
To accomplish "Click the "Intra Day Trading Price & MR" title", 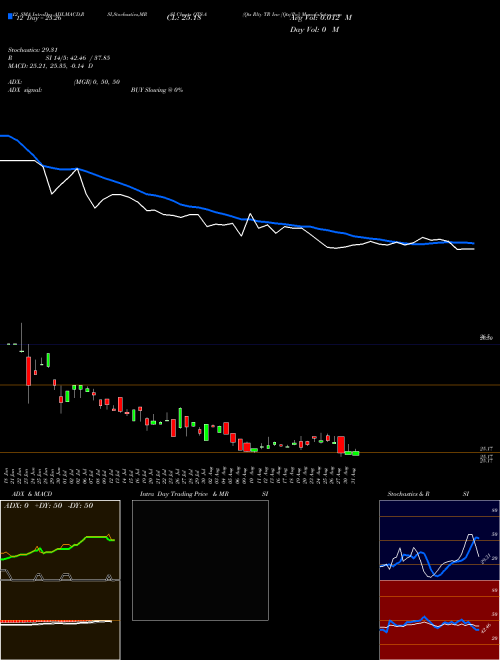I will (x=184, y=494).
